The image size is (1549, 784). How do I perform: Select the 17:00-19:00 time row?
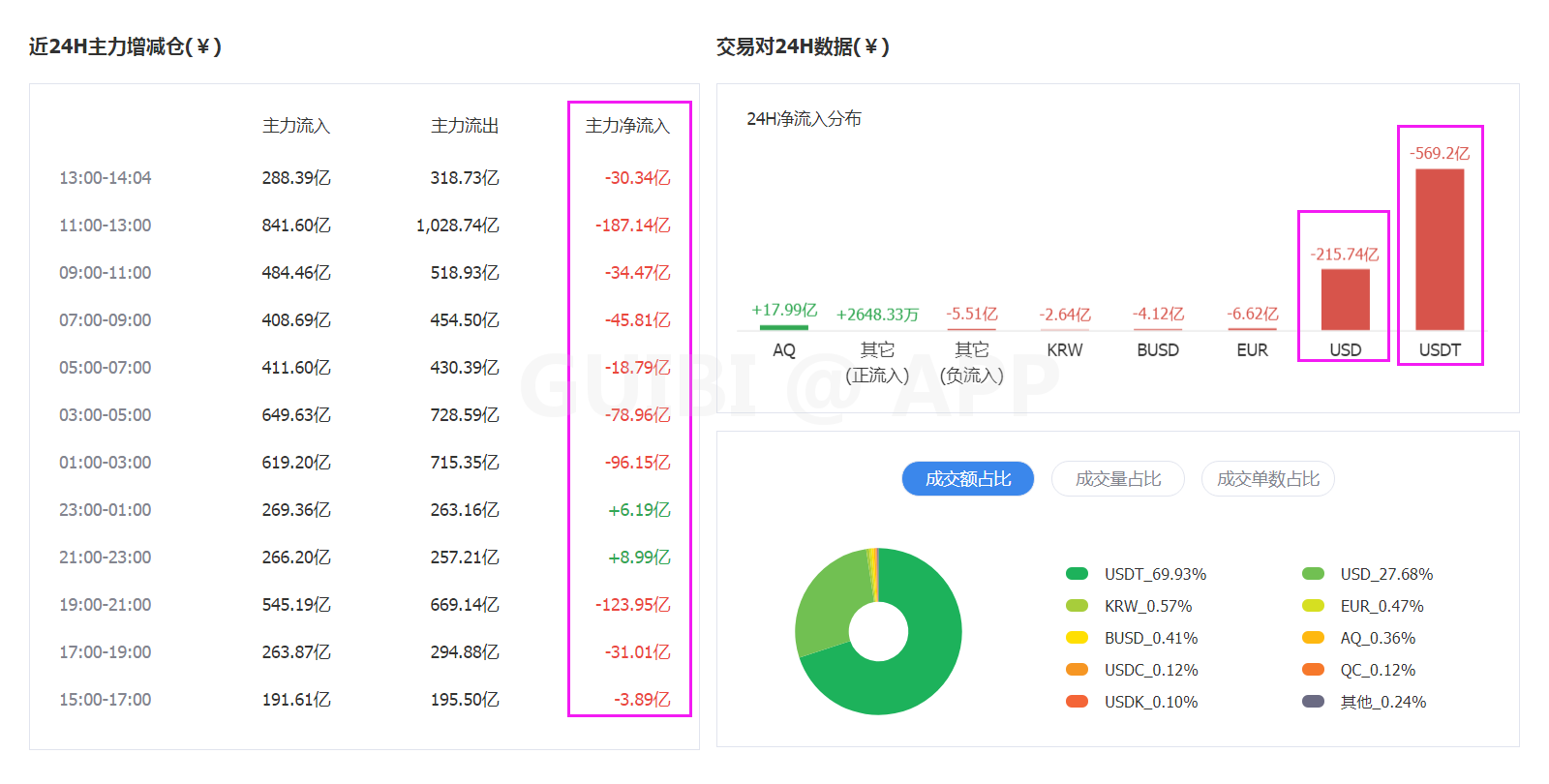tap(364, 652)
